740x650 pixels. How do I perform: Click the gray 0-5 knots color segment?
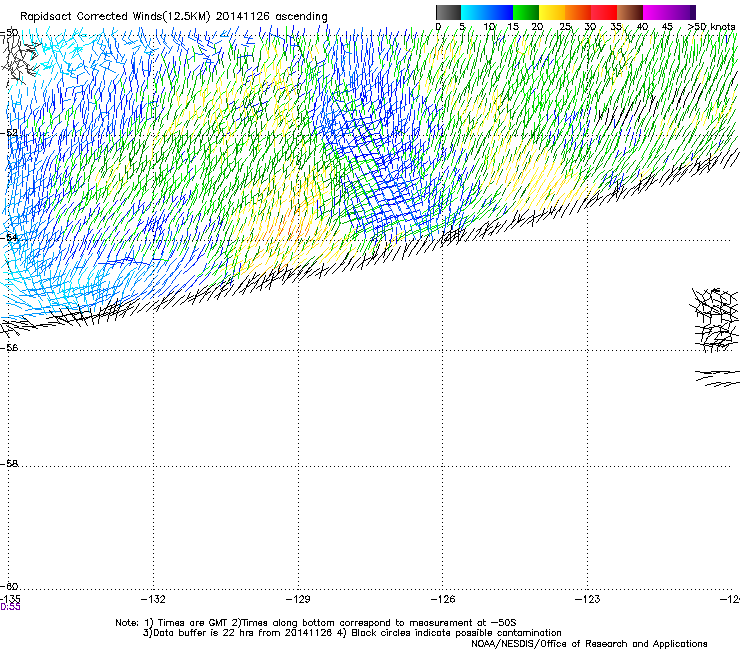coord(448,12)
